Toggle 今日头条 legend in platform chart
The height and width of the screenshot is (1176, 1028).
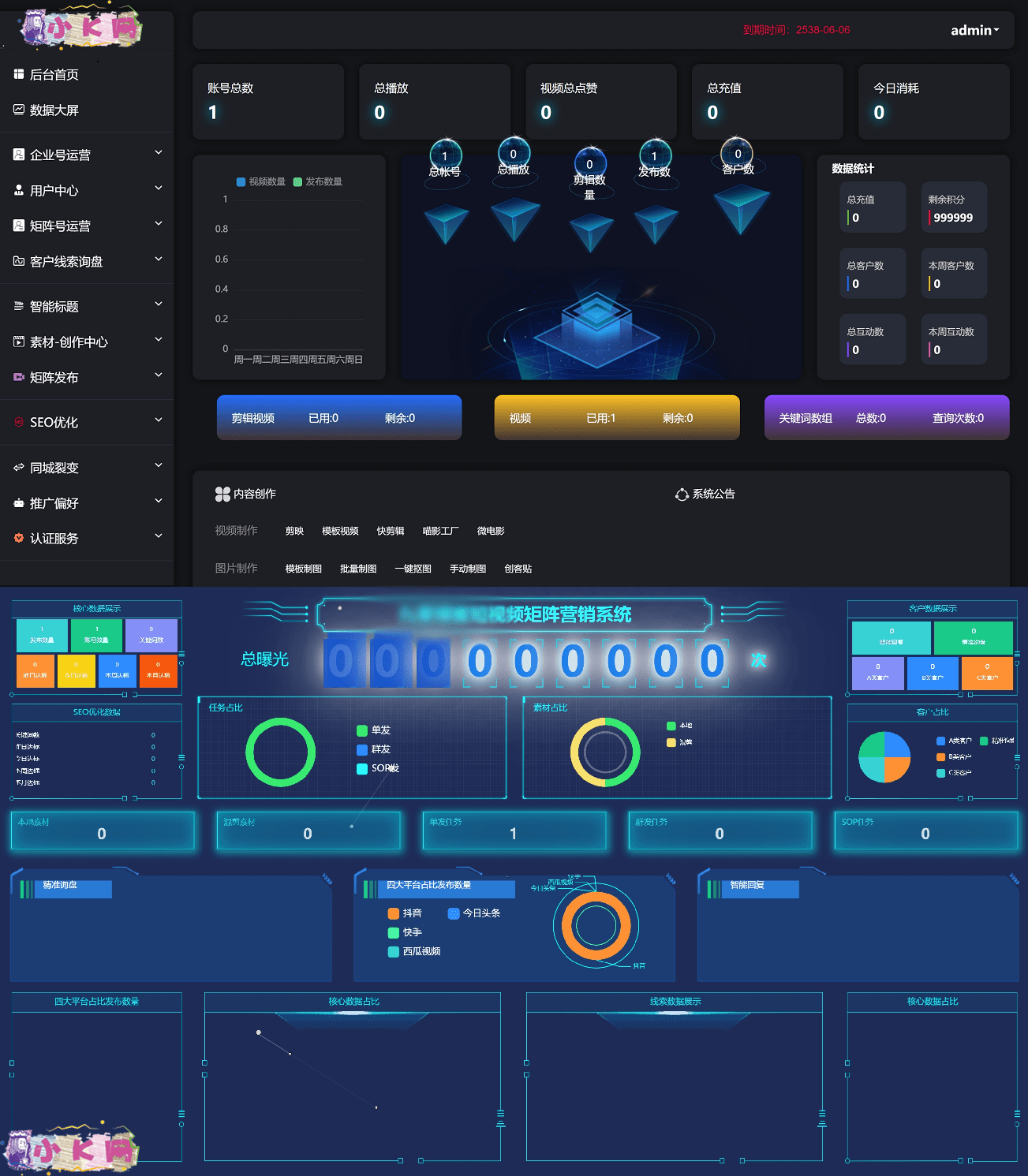point(474,913)
